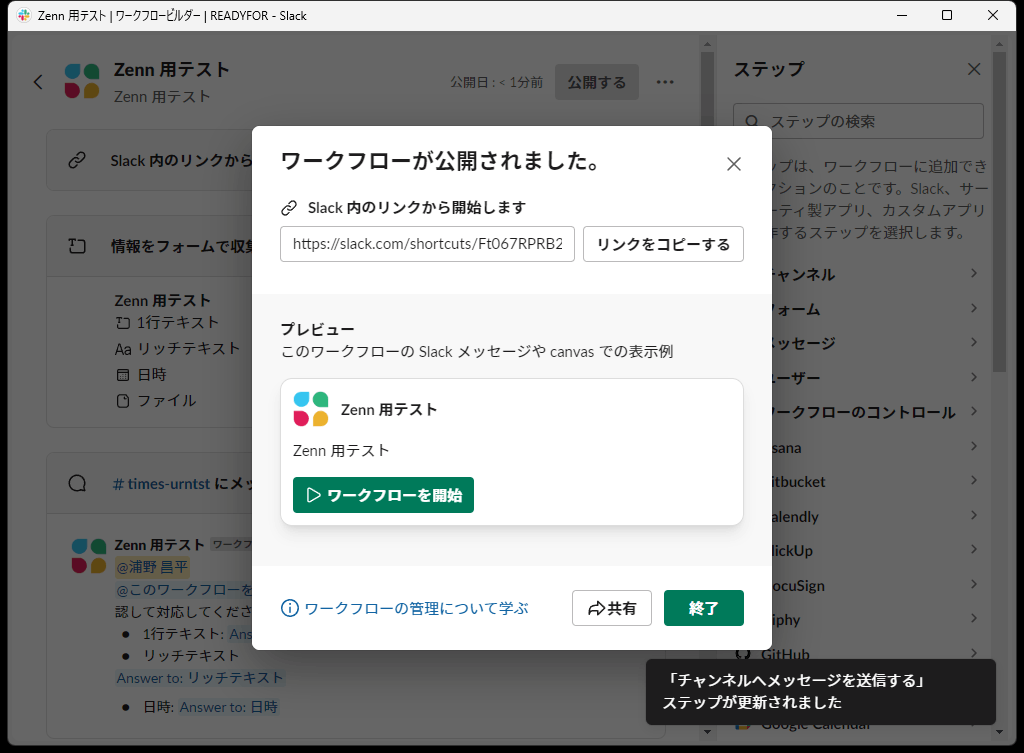The width and height of the screenshot is (1024, 753).
Task: Finish with the 終了 button
Action: (703, 608)
